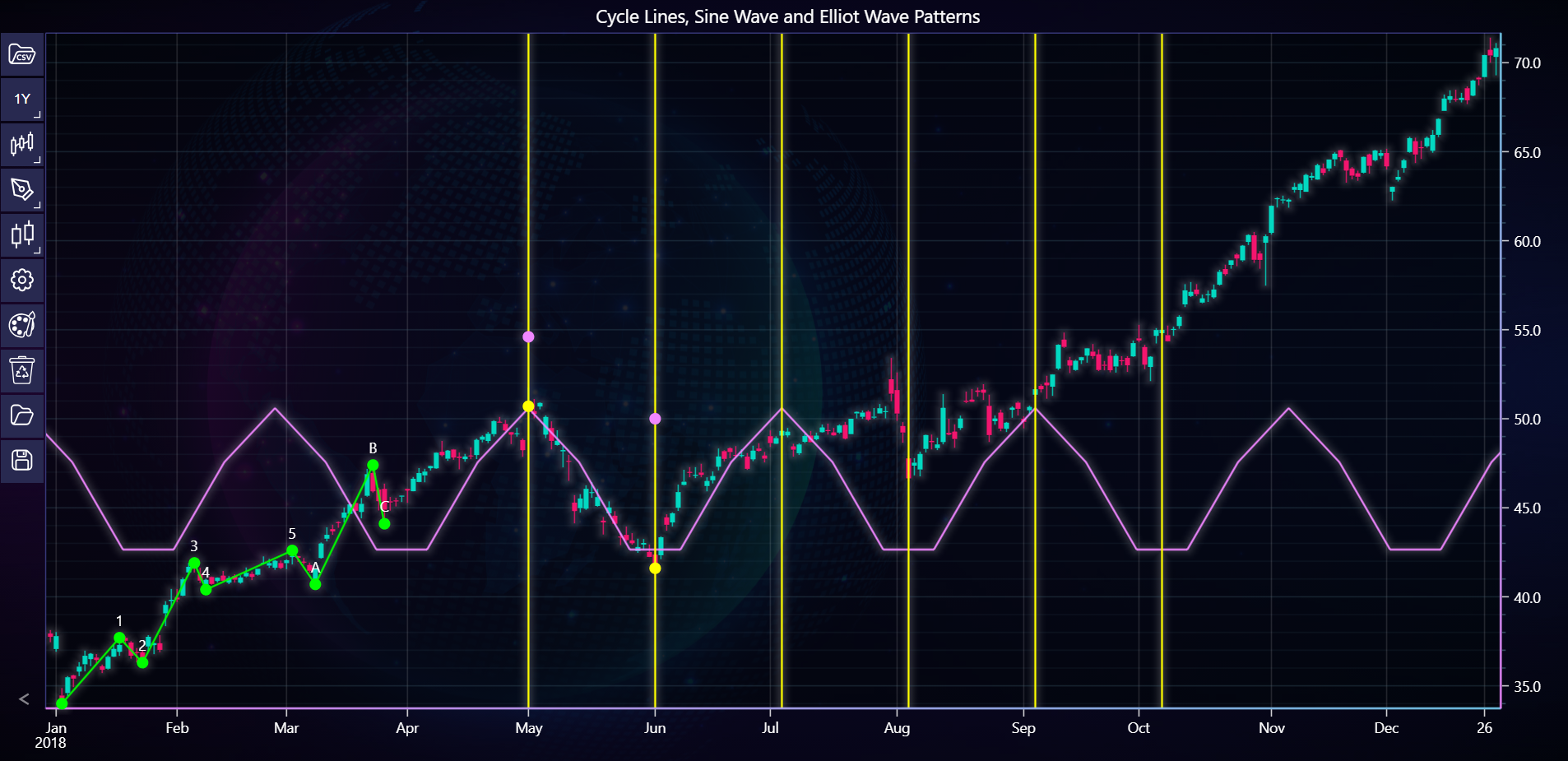Select the pink handle on June cycle line

[x=655, y=419]
